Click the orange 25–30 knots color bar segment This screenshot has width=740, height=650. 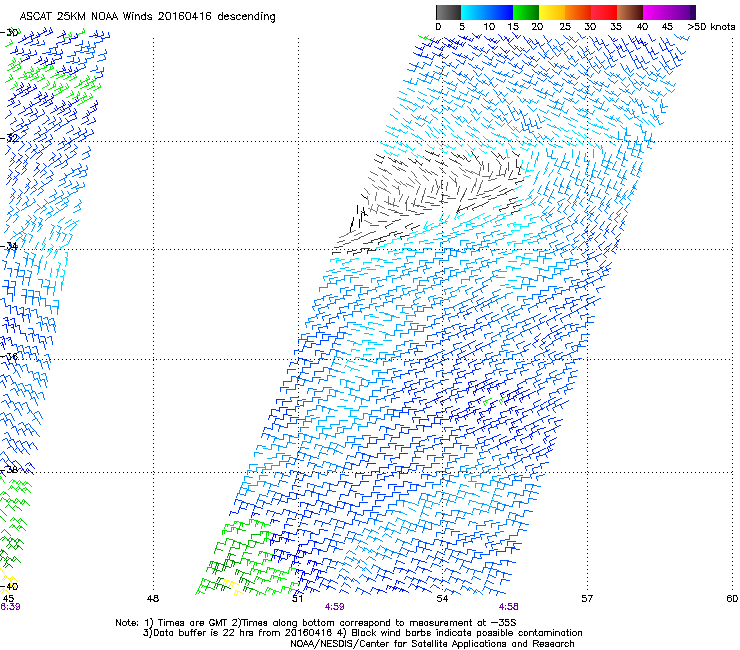578,12
